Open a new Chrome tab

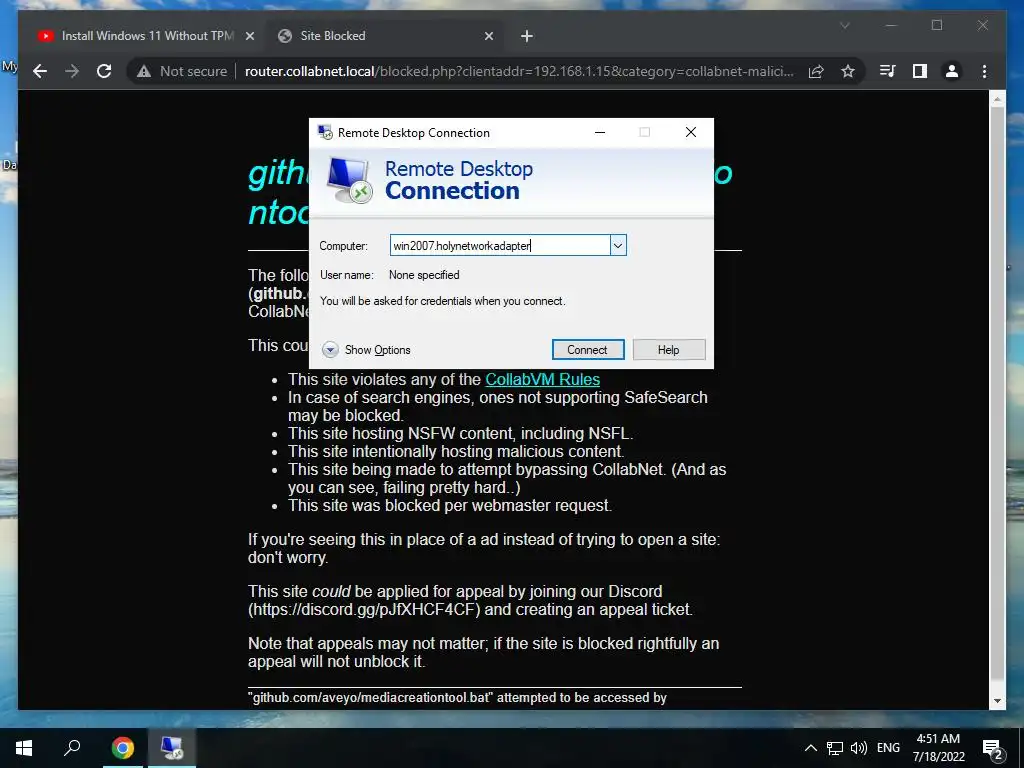click(x=527, y=36)
